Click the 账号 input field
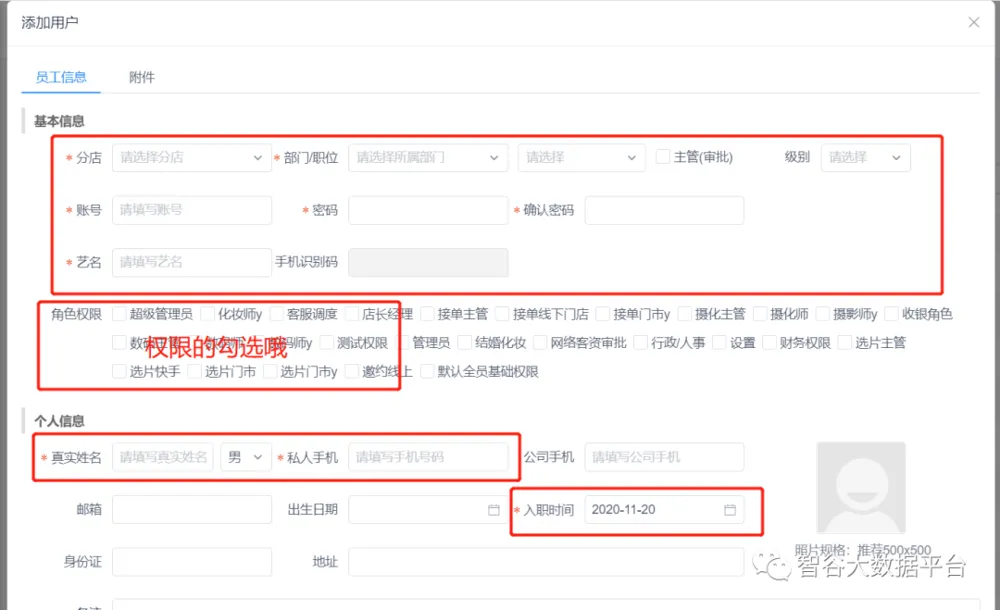 (x=191, y=210)
